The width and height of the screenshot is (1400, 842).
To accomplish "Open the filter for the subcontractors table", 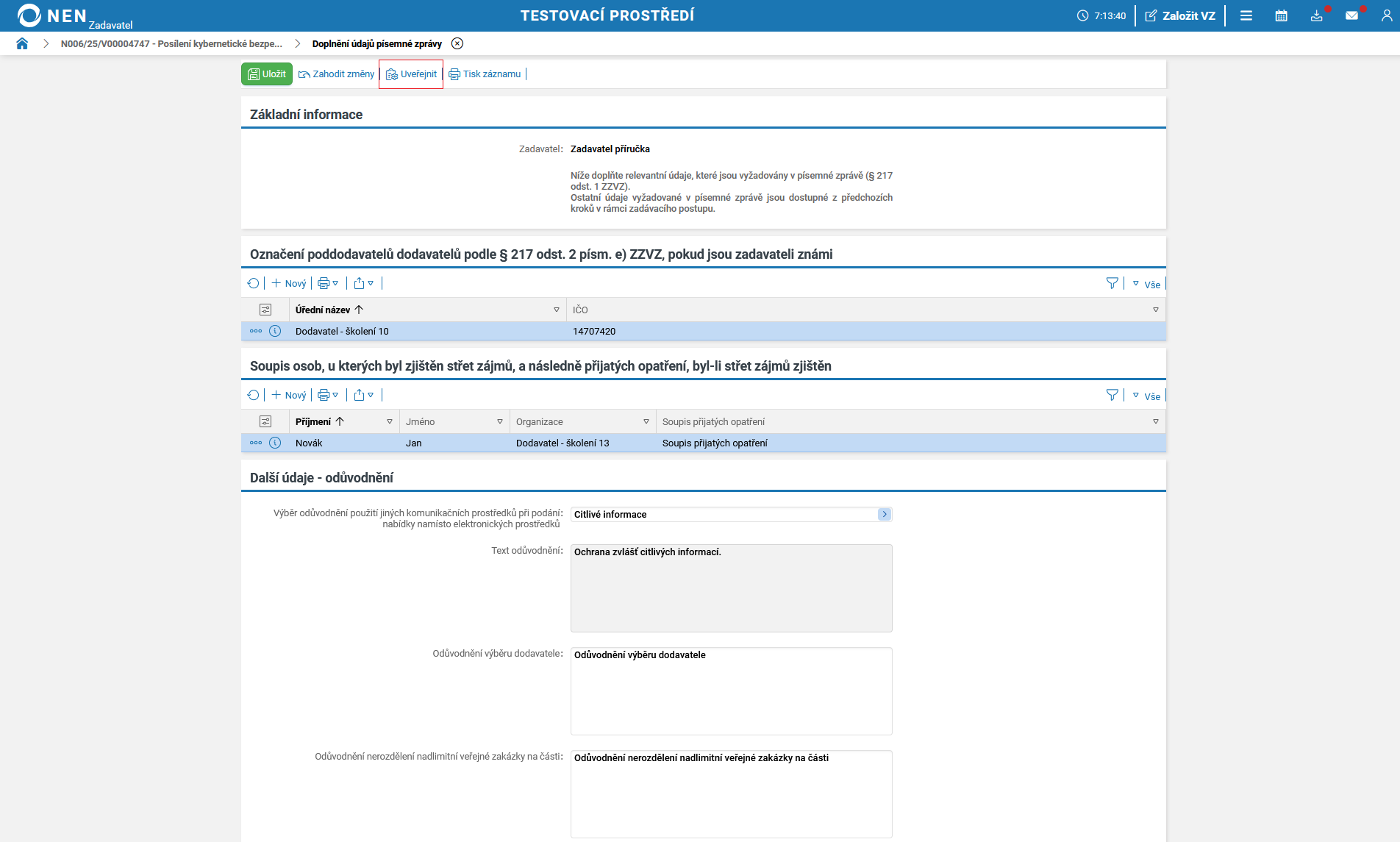I will pos(1112,283).
